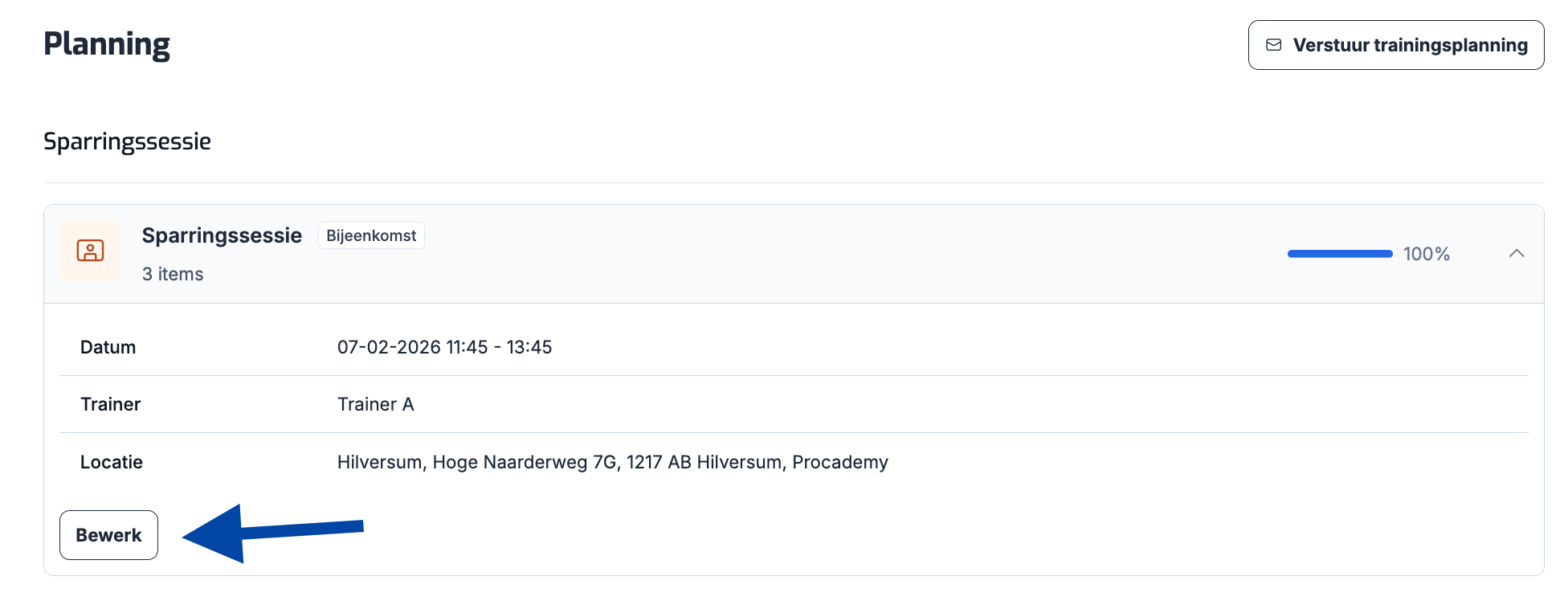The height and width of the screenshot is (601, 1568).
Task: Click the Sparringssessie section heading above the card
Action: coord(127,141)
